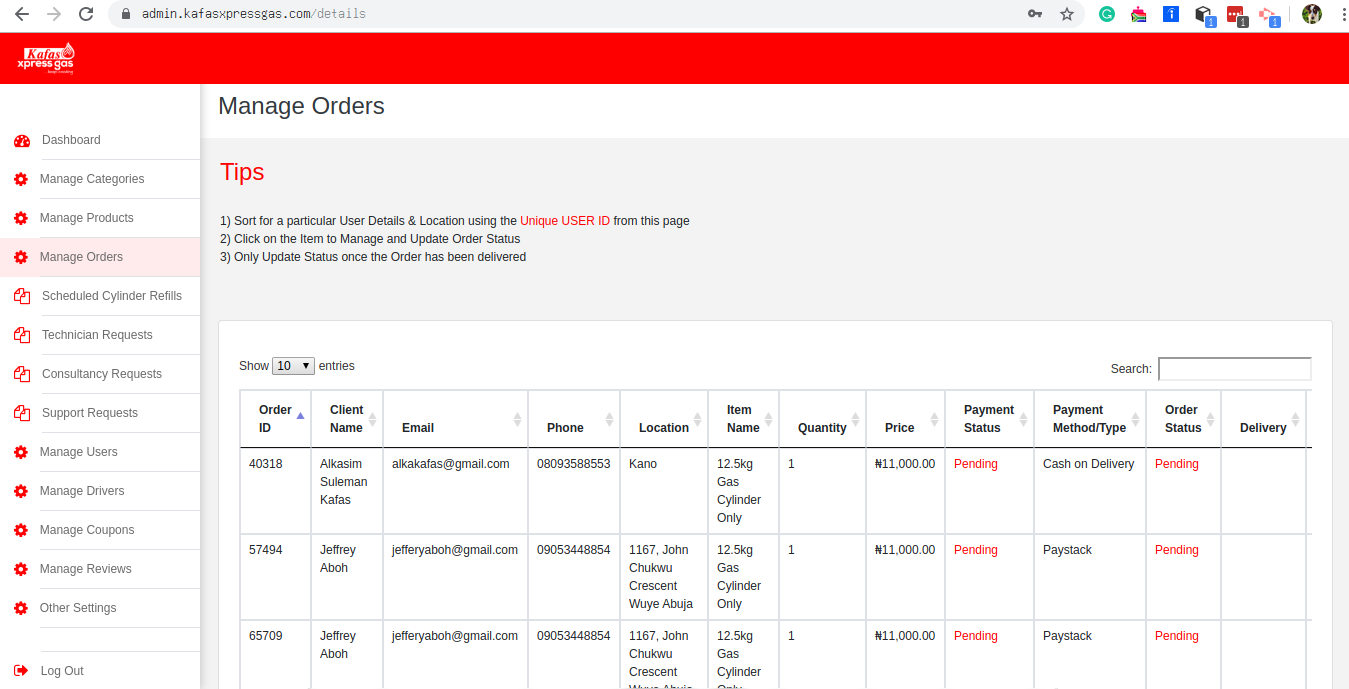Viewport: 1349px width, 689px height.
Task: Select Manage Coupons menu item
Action: [x=86, y=530]
